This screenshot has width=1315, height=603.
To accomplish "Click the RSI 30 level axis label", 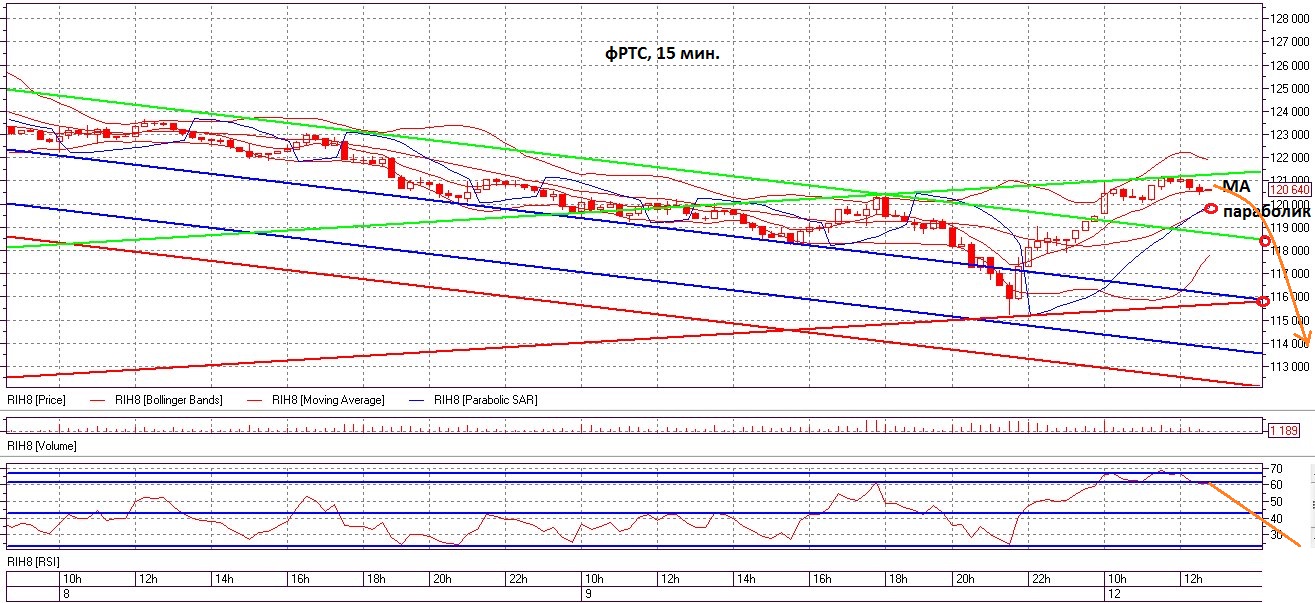I will pos(1276,536).
